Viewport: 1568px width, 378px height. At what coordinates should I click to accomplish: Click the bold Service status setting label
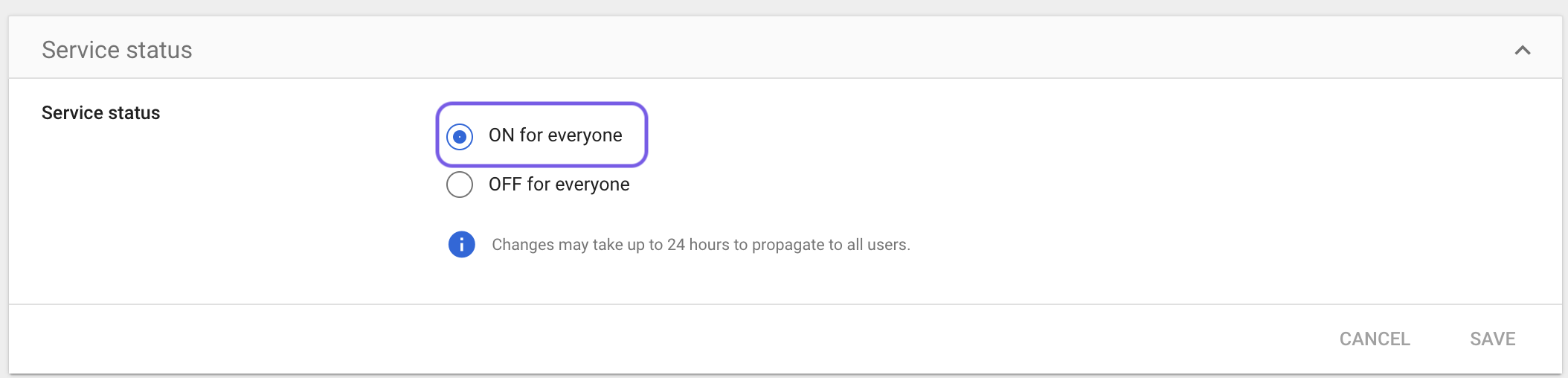coord(100,113)
